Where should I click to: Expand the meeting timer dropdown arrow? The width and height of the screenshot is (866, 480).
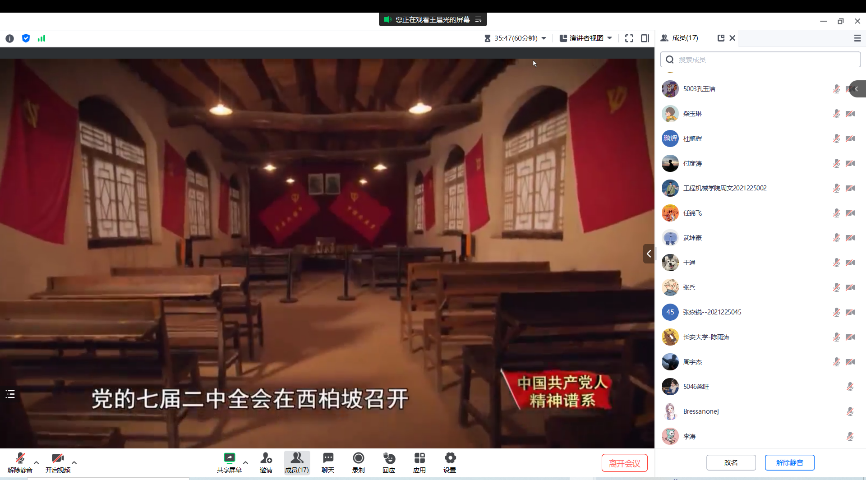click(544, 38)
